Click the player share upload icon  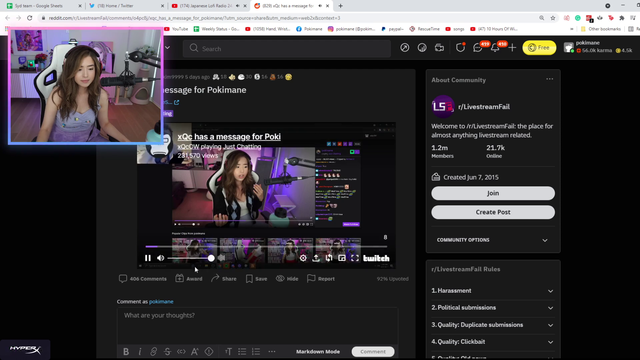tap(316, 258)
